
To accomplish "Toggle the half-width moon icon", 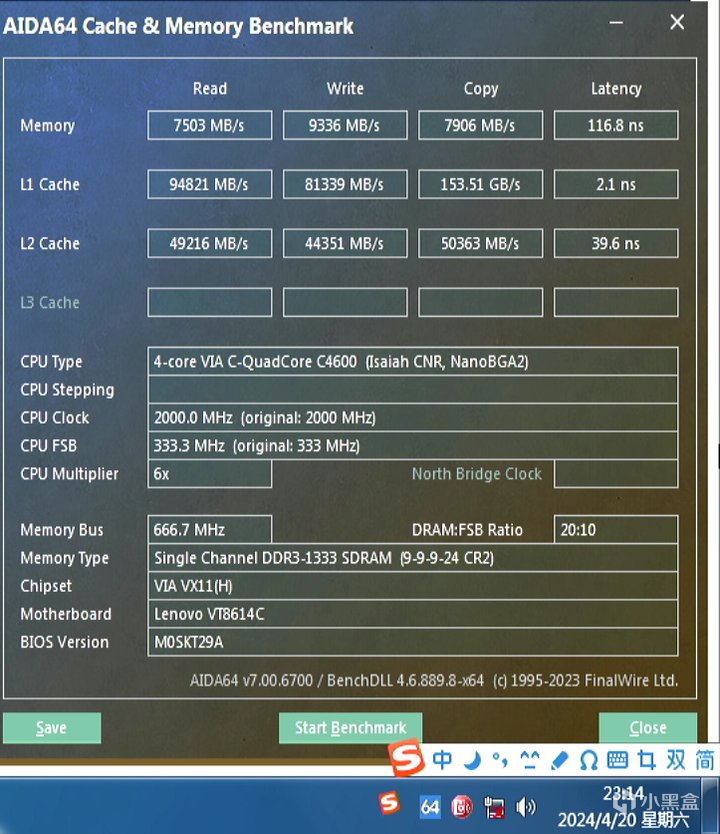I will coord(472,761).
